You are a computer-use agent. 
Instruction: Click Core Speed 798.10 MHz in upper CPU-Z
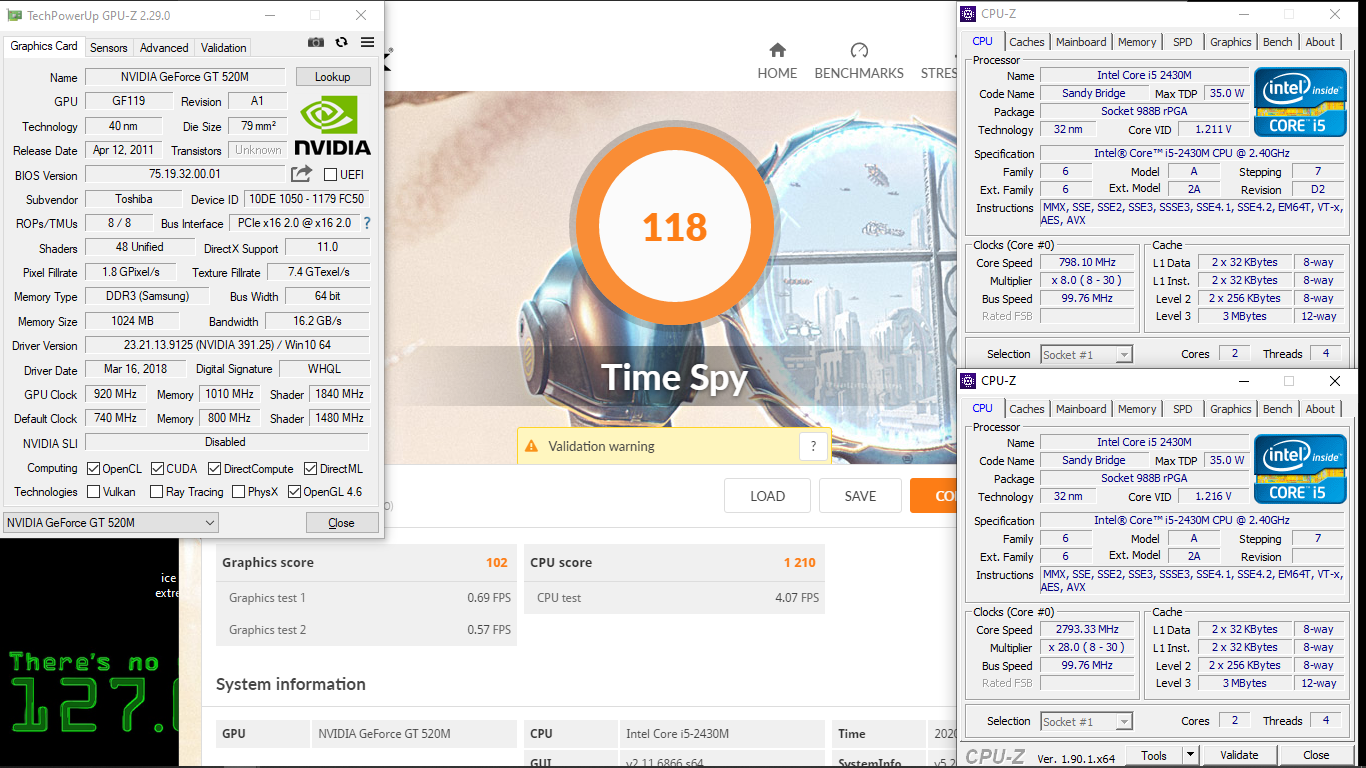click(1087, 263)
